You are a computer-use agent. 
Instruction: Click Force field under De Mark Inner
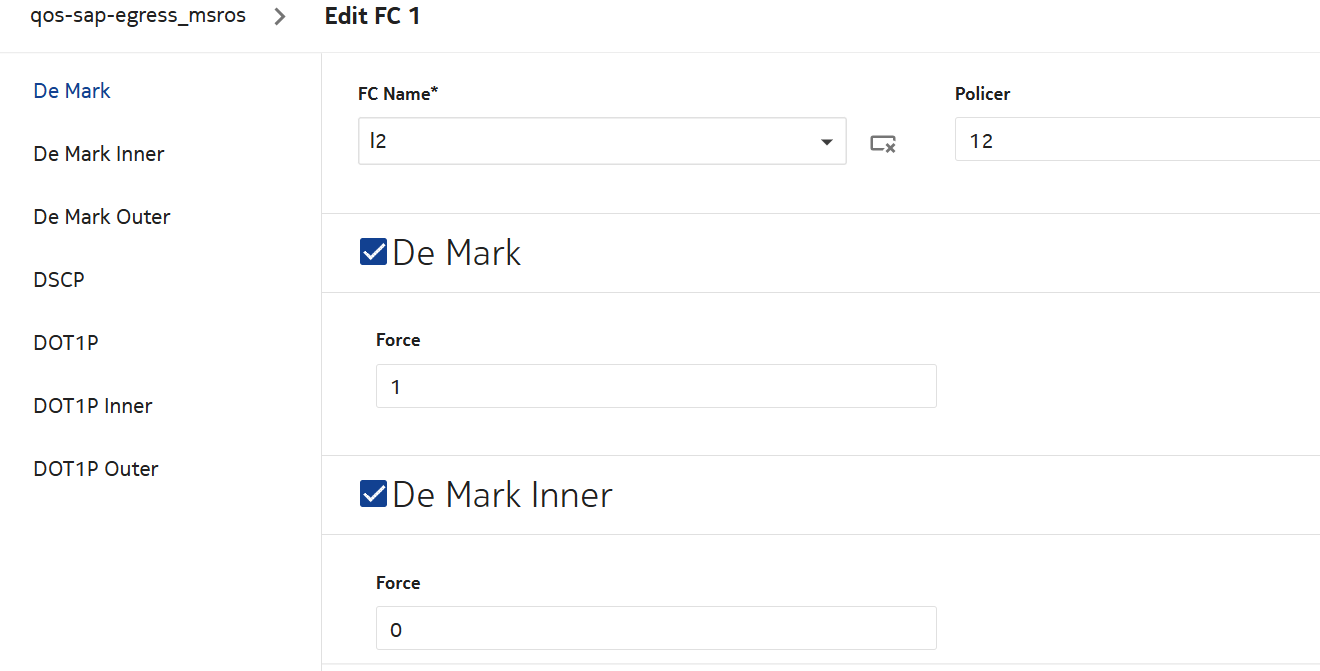(656, 629)
